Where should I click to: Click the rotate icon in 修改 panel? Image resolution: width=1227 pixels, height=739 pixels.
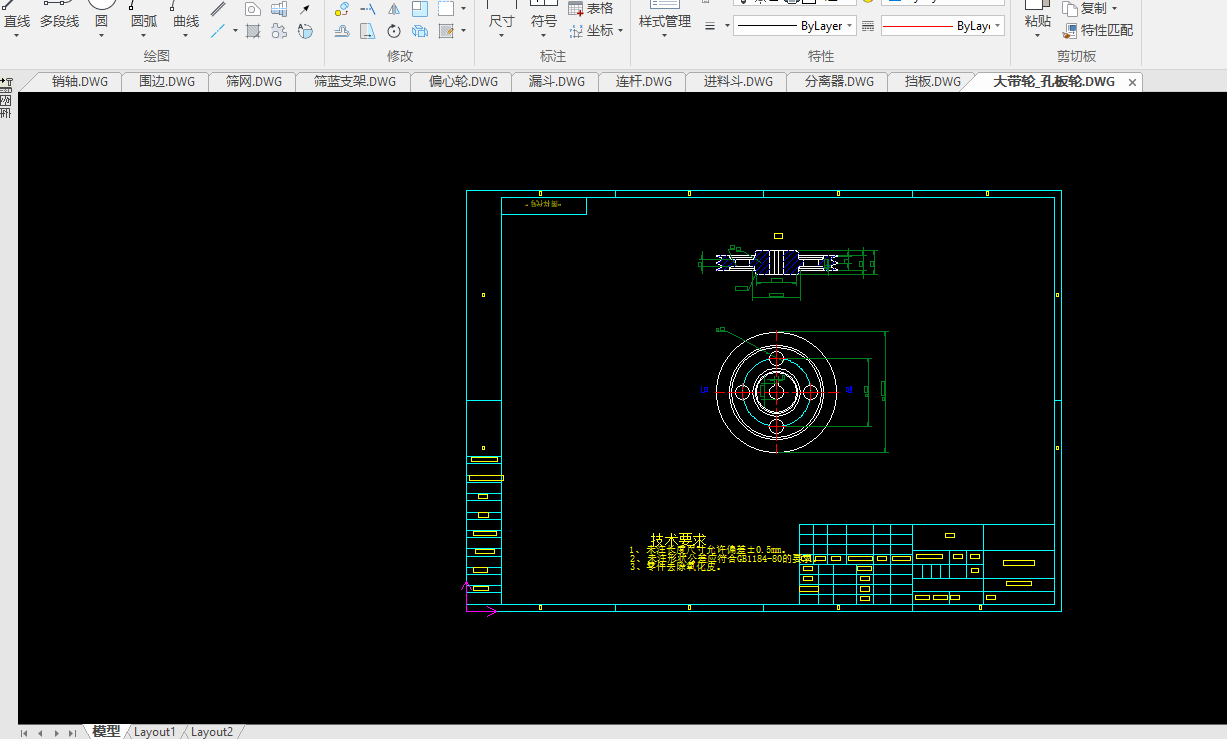[x=394, y=31]
